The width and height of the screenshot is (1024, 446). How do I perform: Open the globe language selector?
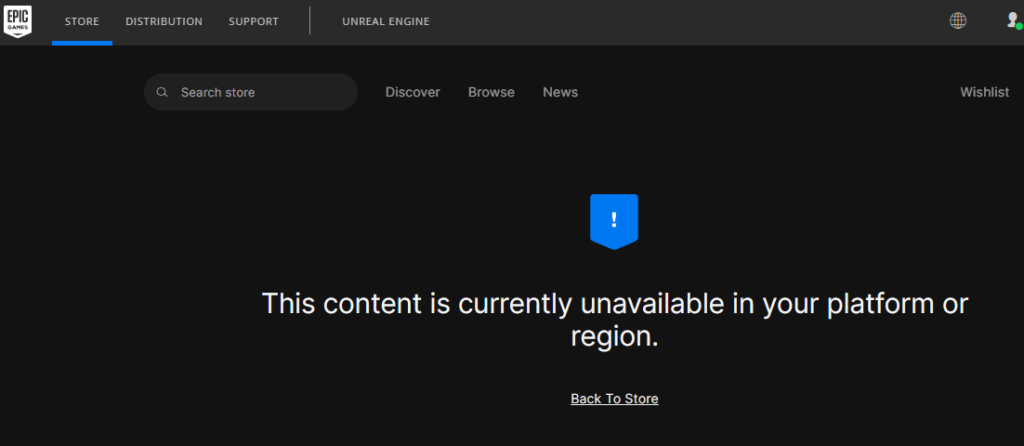(x=957, y=21)
